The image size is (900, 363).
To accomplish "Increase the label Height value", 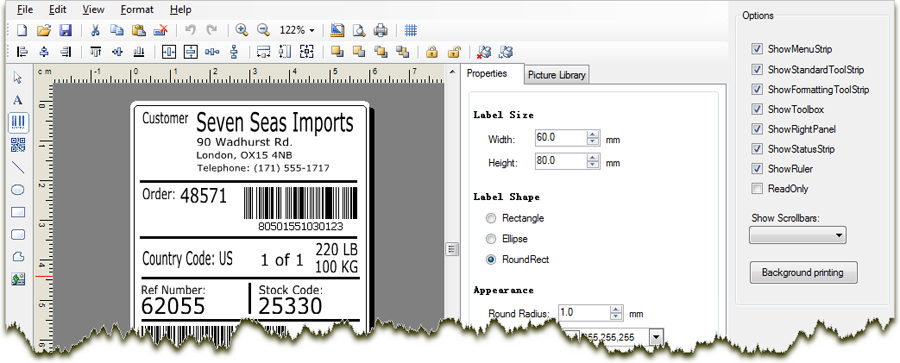I will tap(593, 157).
